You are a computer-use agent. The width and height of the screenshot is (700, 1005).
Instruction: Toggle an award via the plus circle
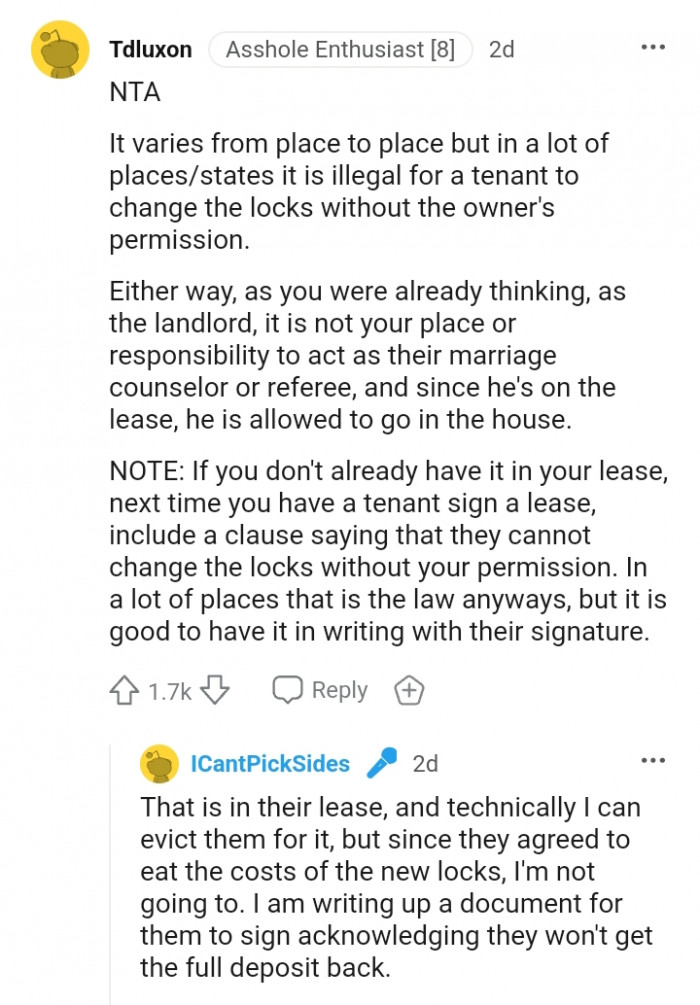tap(409, 689)
